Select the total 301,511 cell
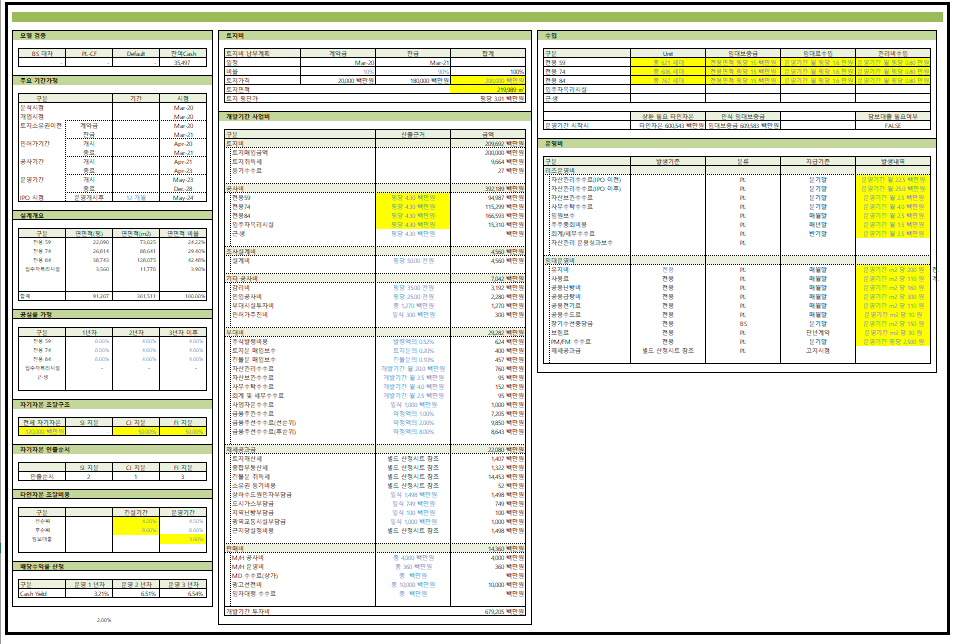Image resolution: width=958 pixels, height=644 pixels. [x=136, y=296]
